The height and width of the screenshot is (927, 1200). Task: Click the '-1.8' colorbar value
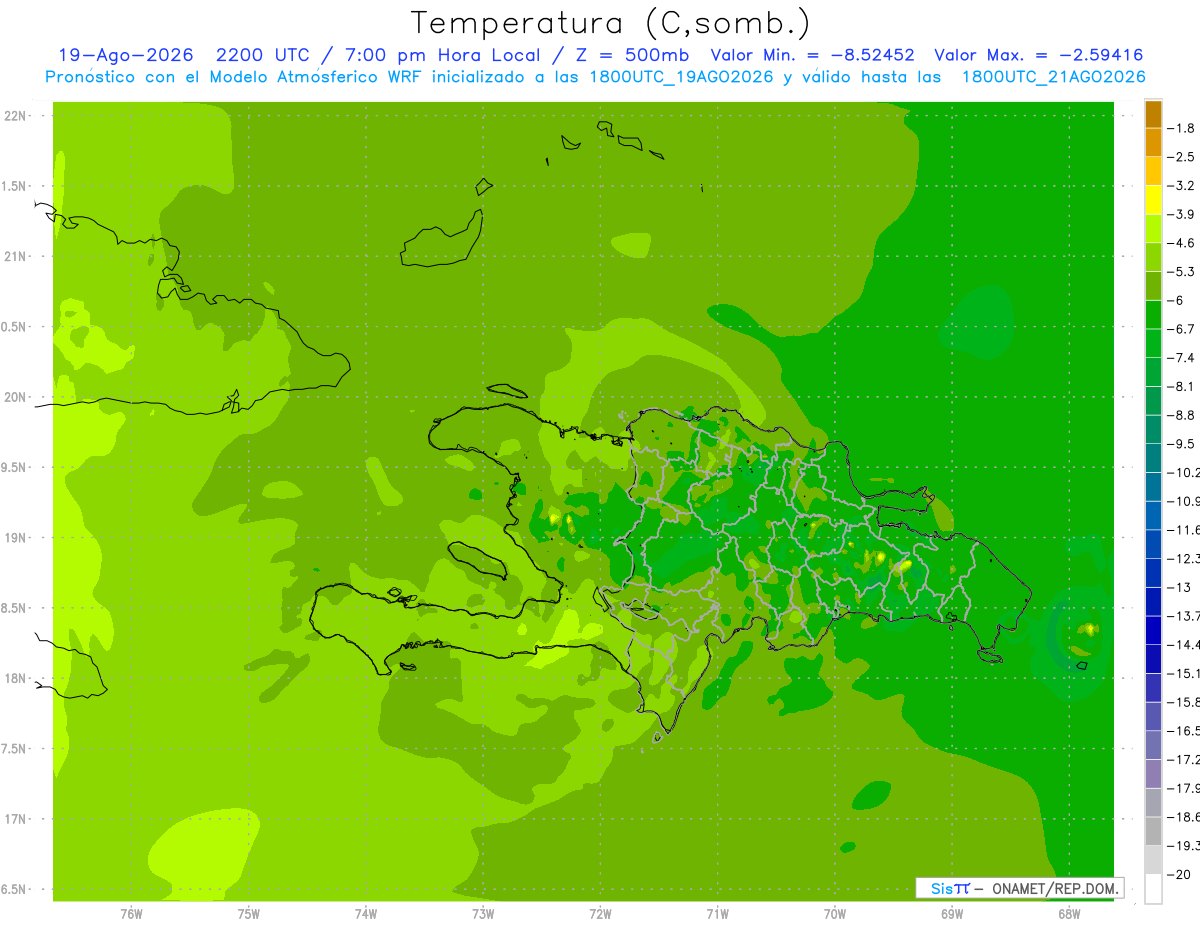point(1181,128)
